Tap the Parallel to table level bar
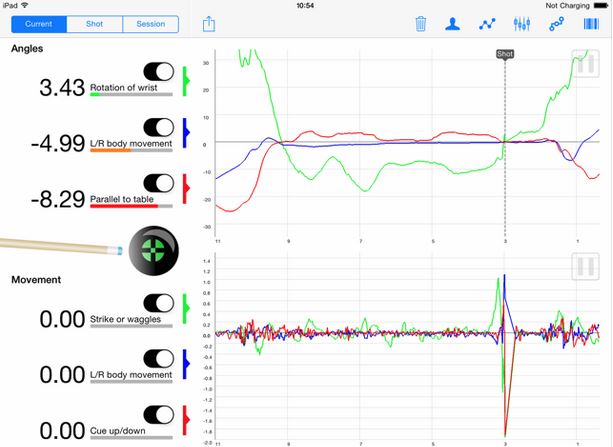The width and height of the screenshot is (613, 447). (131, 206)
